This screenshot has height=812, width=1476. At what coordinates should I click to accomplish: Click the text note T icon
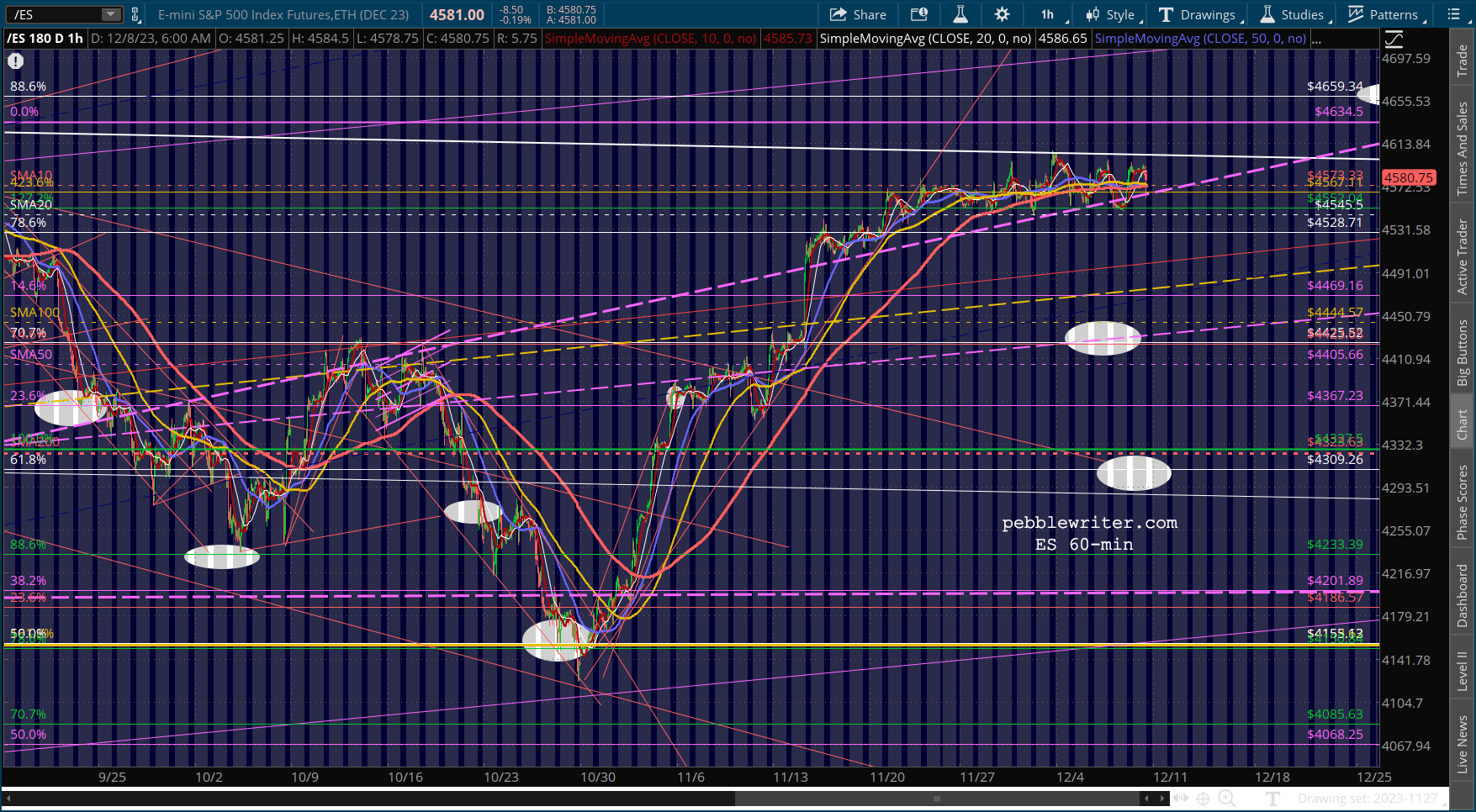click(1272, 799)
